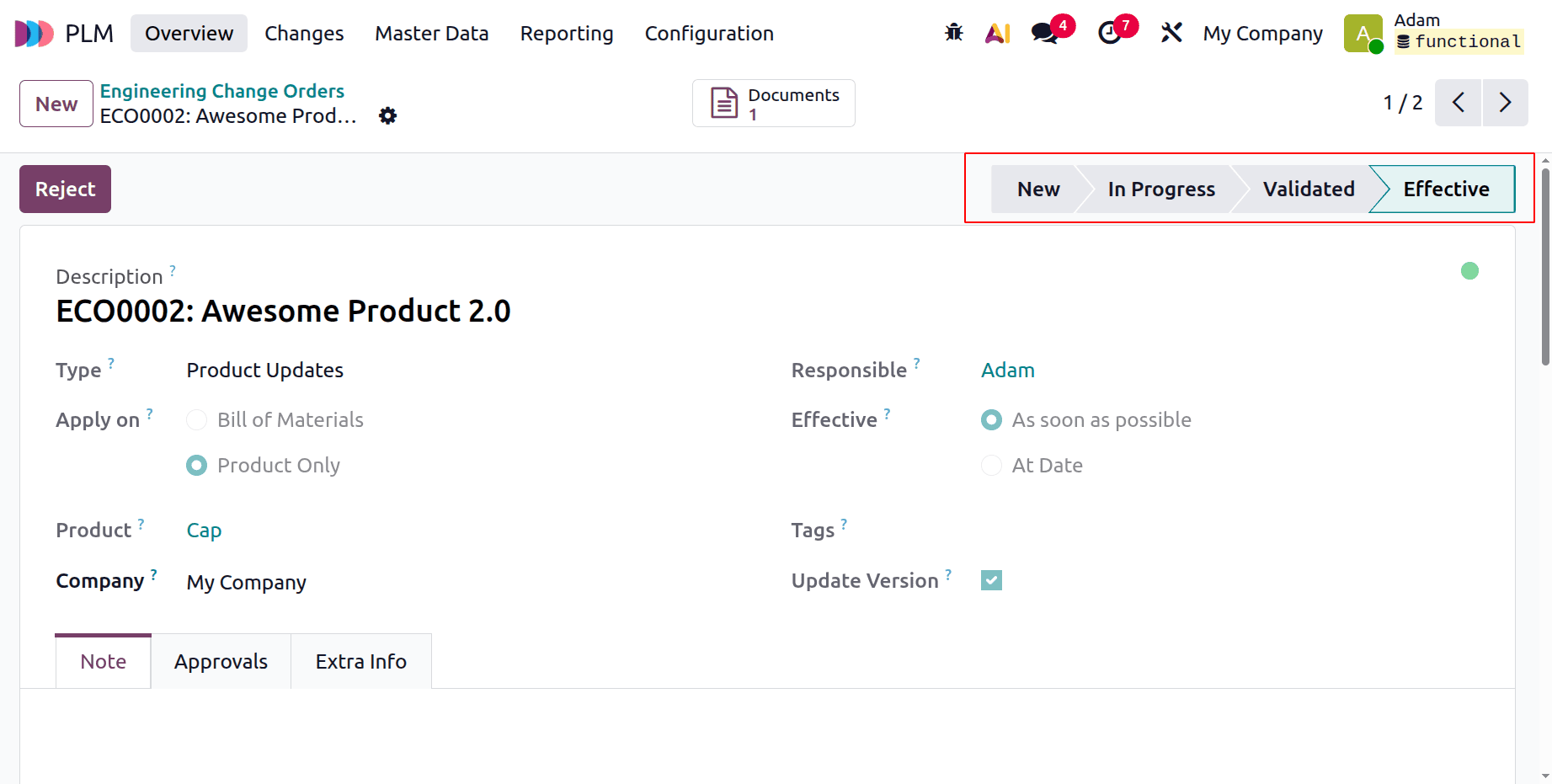
Task: Select At Date radio option
Action: click(x=991, y=465)
